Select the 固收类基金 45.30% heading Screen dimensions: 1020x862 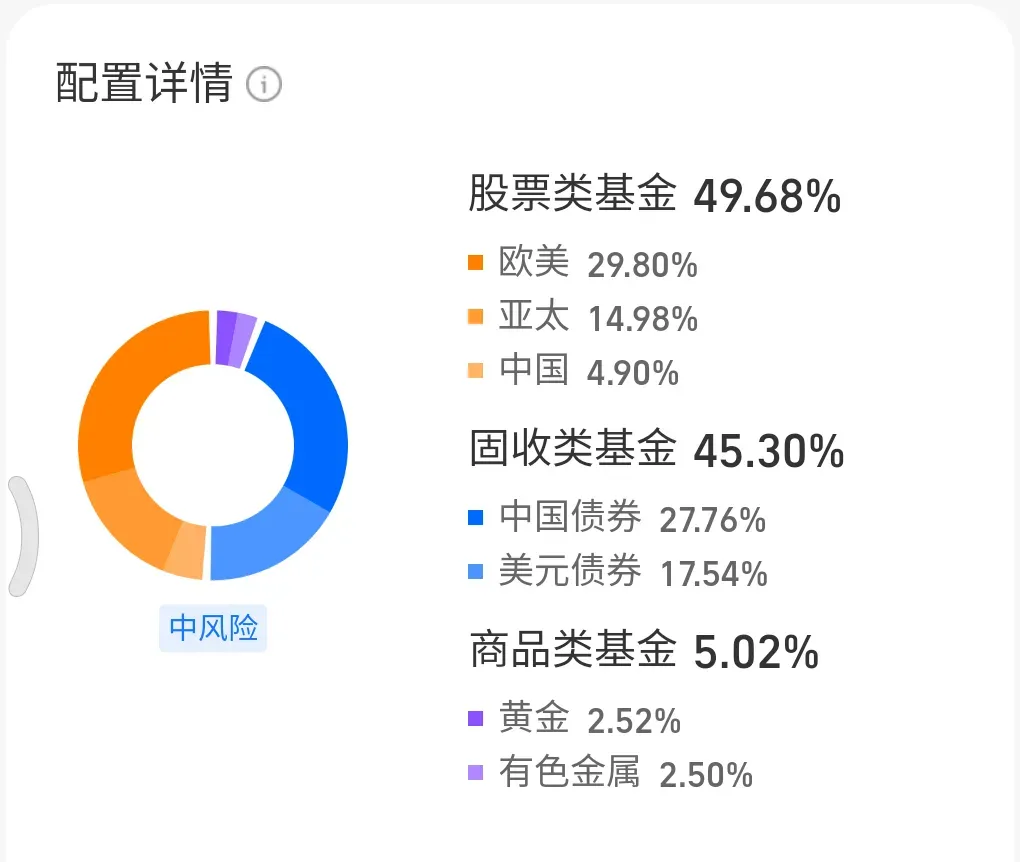tap(656, 450)
